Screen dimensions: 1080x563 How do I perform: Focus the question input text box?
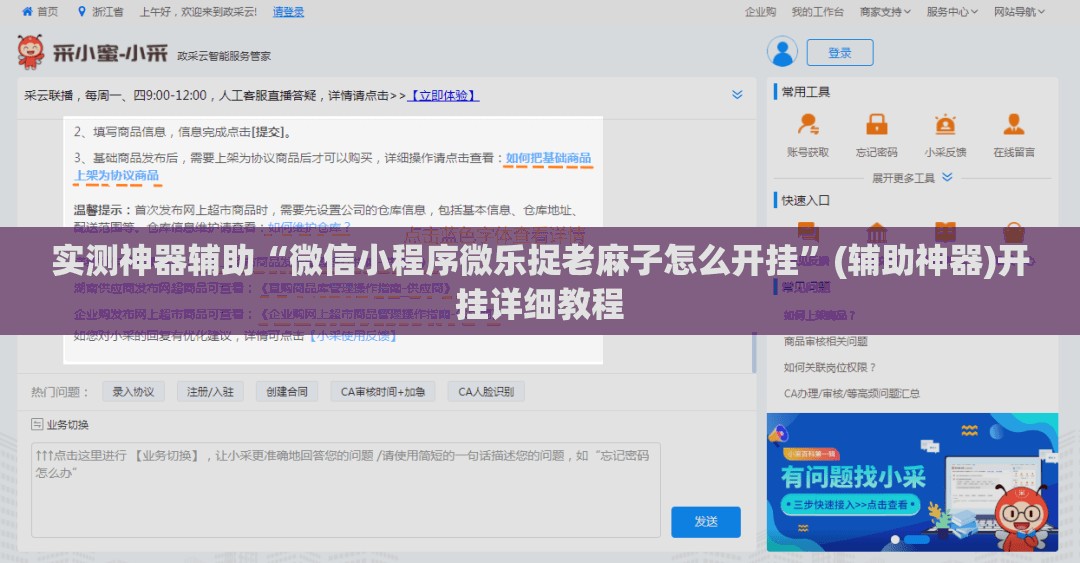[x=346, y=490]
